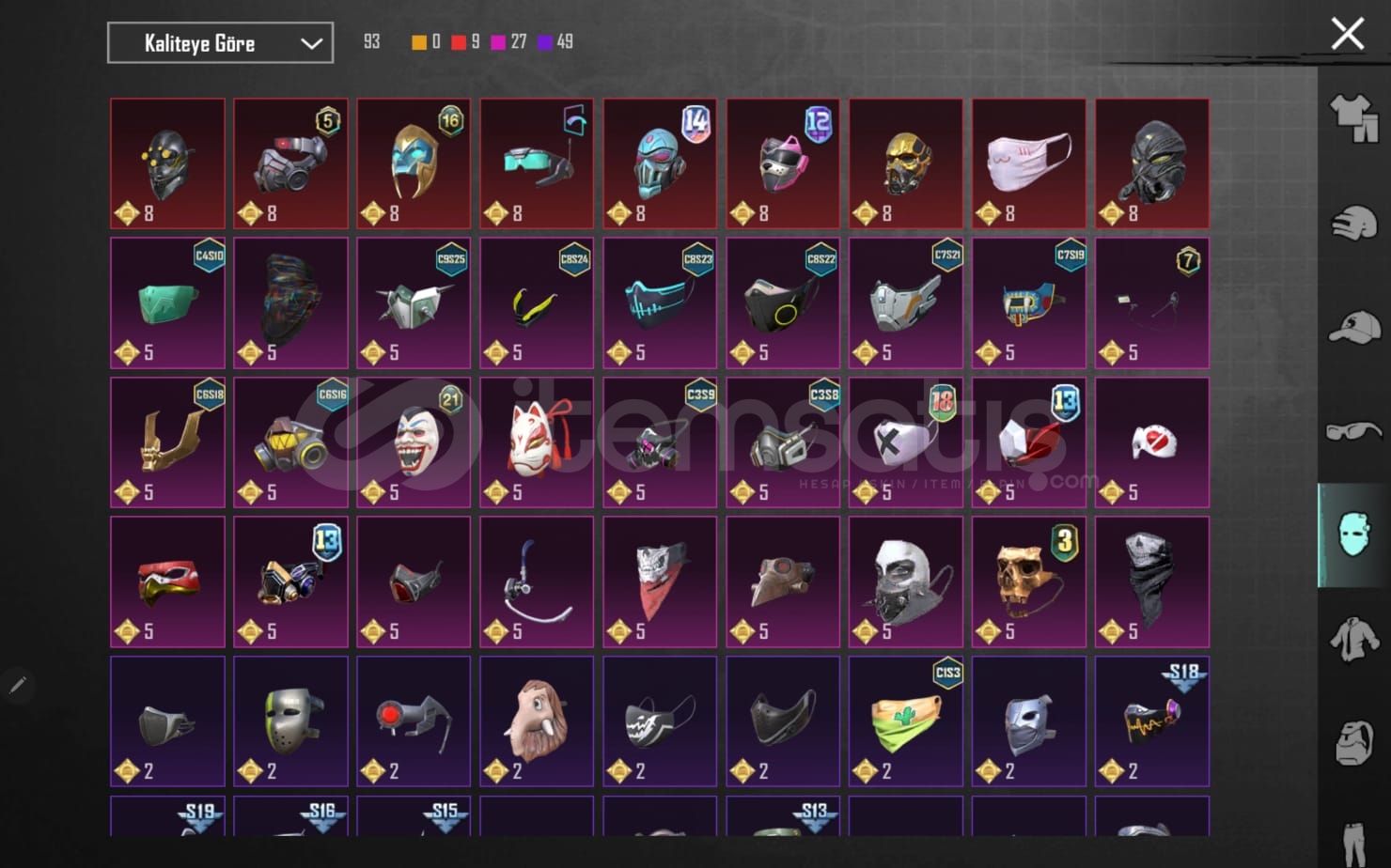Switch to the glasses category icon

click(x=1353, y=431)
